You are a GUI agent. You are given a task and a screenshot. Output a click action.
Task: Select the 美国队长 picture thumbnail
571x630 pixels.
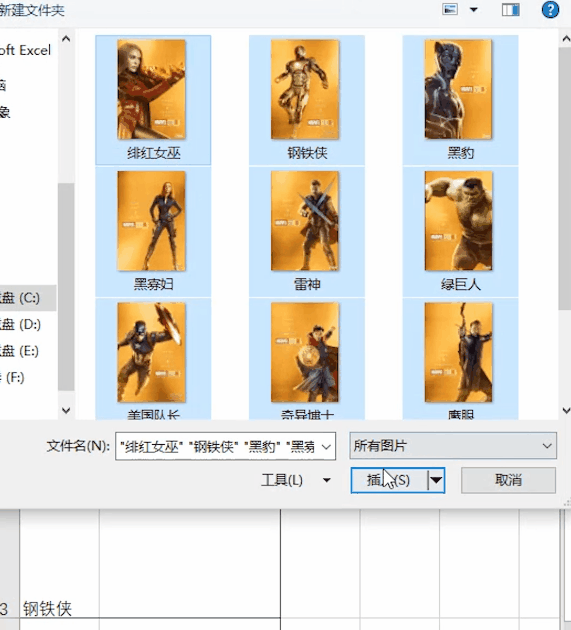(151, 352)
